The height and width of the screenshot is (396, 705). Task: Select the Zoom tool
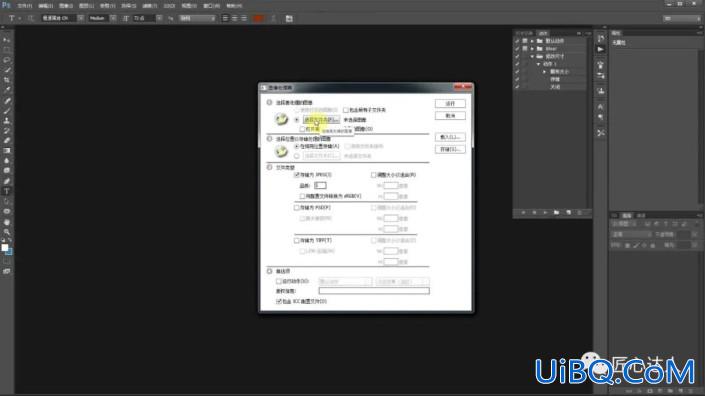[7, 232]
